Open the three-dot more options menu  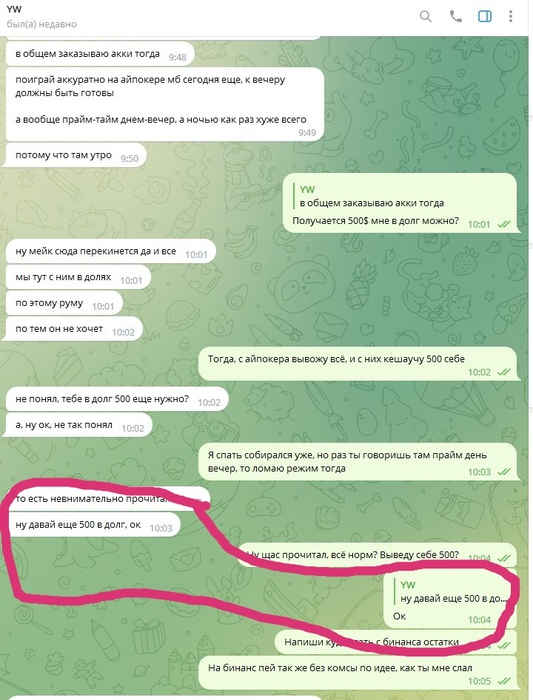click(x=511, y=17)
